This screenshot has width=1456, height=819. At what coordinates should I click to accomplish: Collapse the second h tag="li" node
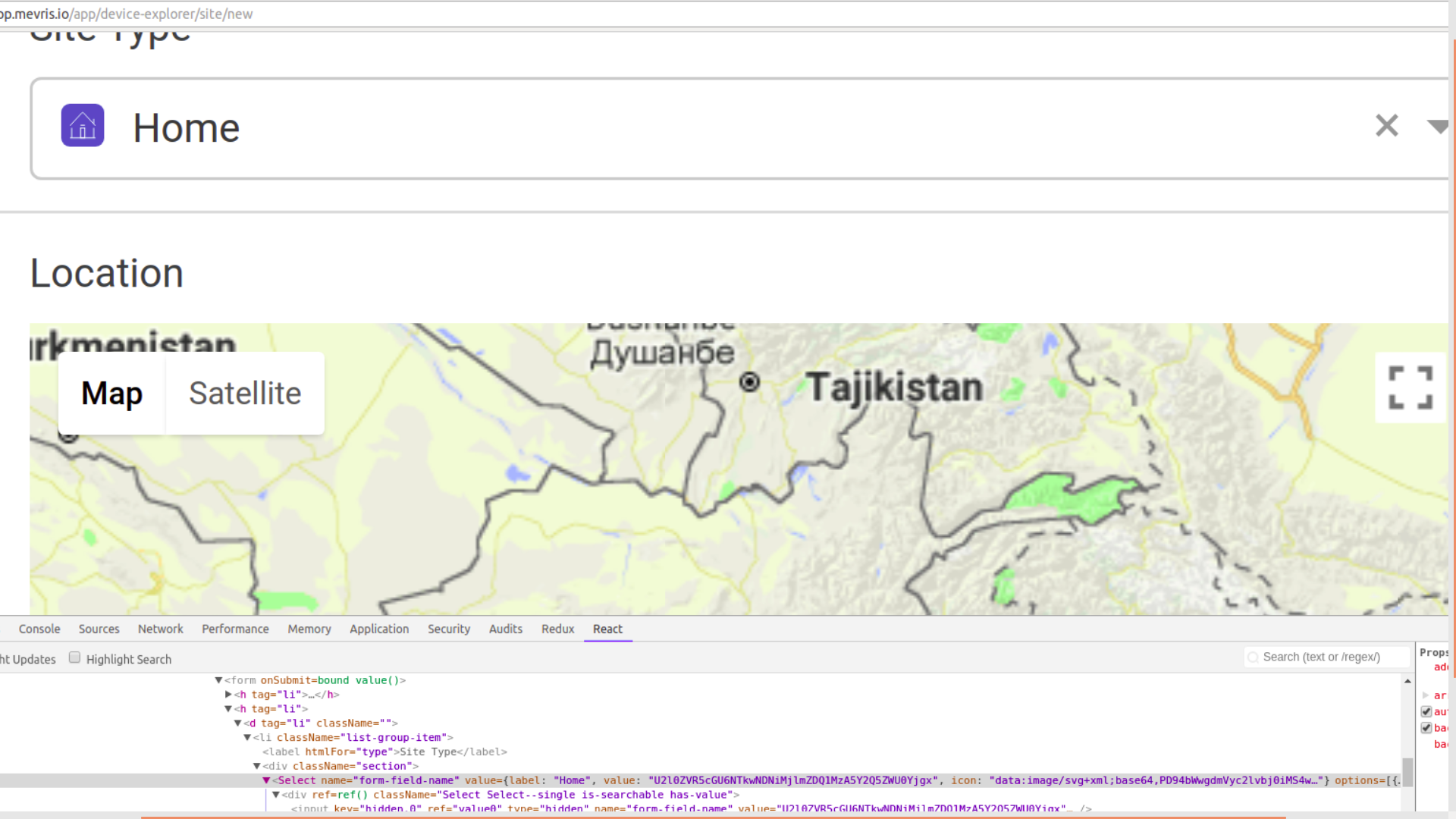pyautogui.click(x=227, y=709)
